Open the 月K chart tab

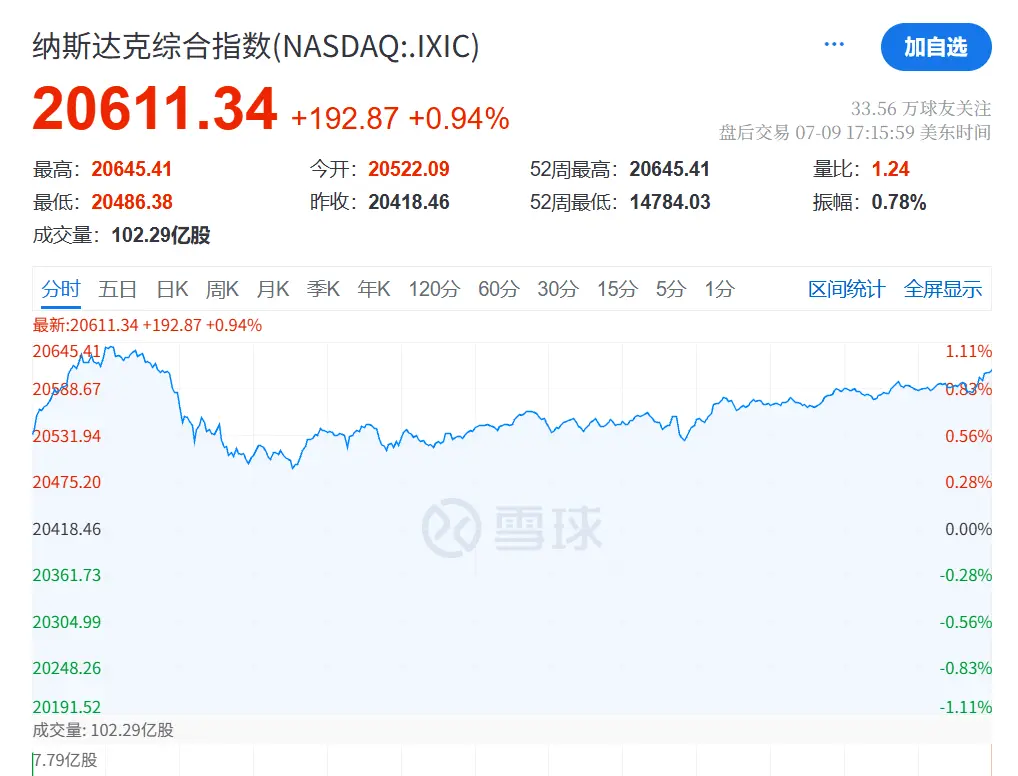[273, 288]
